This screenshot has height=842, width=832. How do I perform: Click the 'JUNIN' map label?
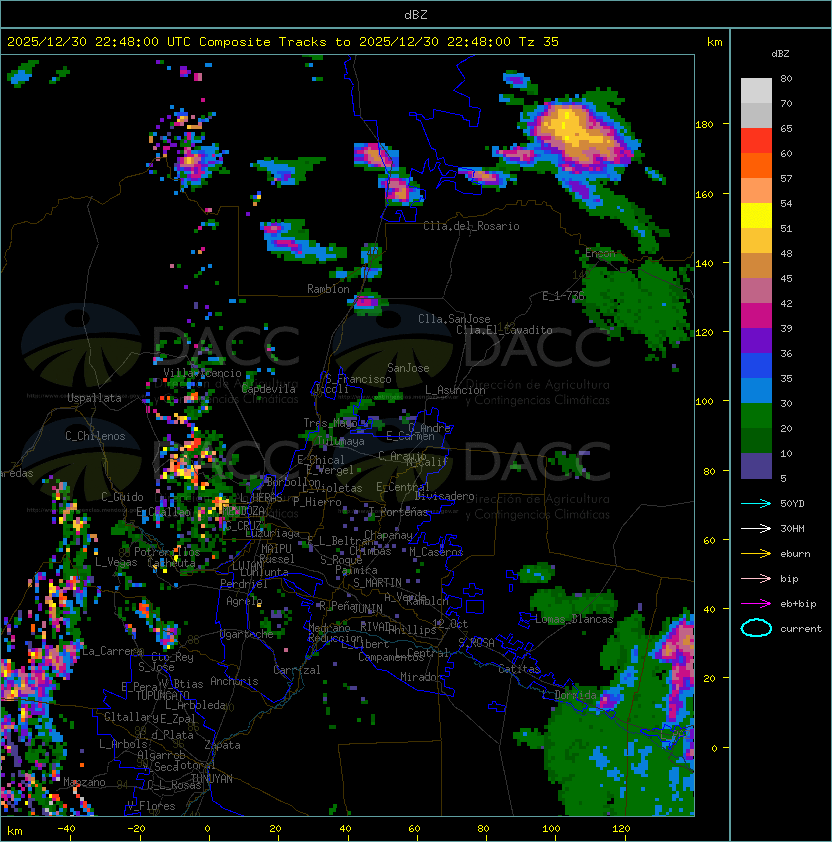(367, 608)
